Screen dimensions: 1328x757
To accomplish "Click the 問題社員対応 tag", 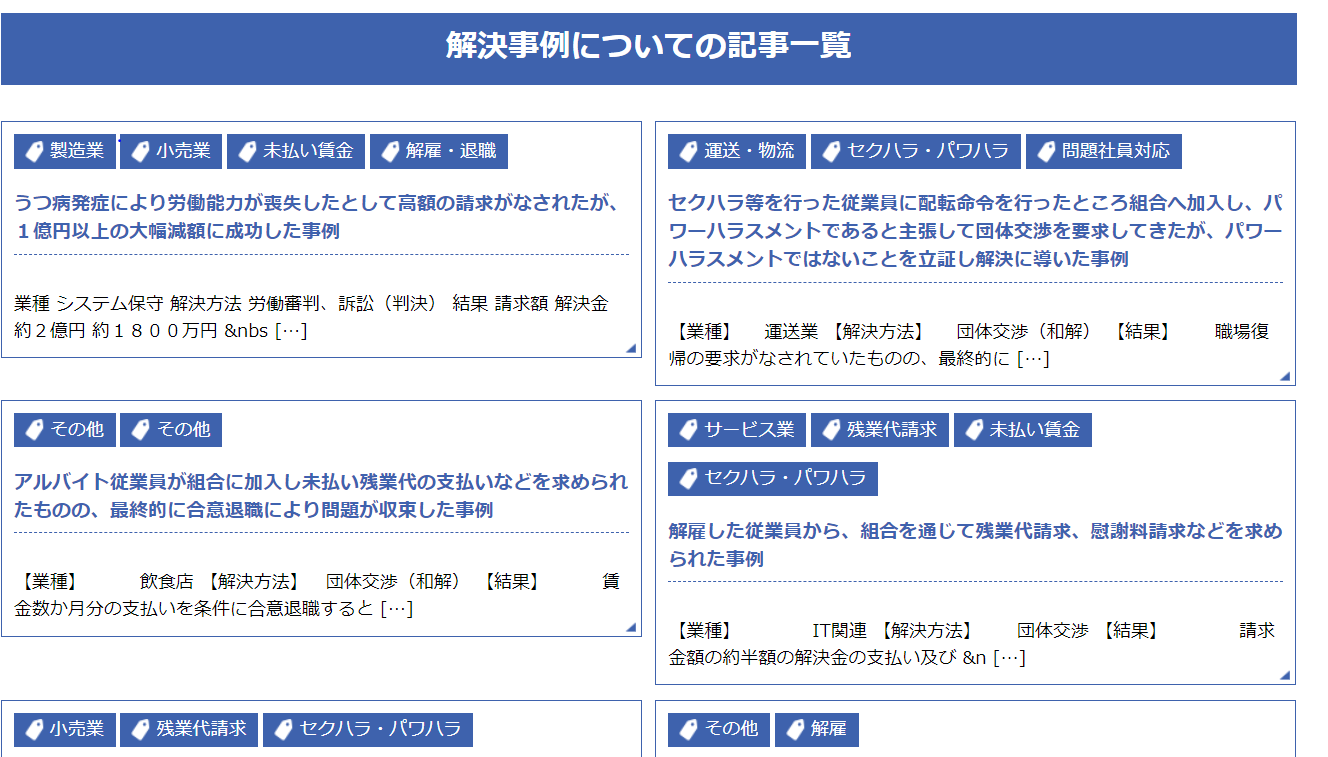I will [1104, 151].
